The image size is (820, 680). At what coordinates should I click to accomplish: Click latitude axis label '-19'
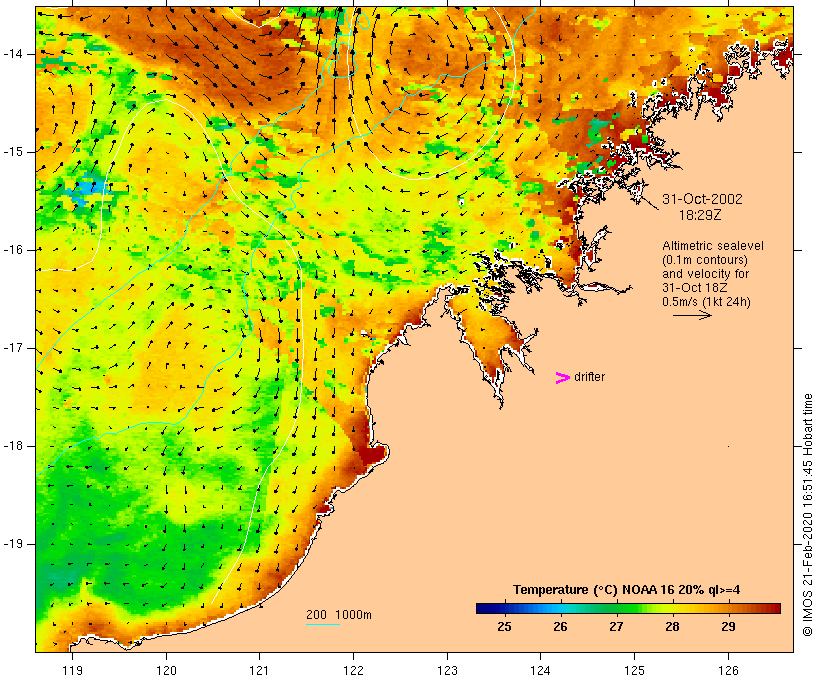pyautogui.click(x=12, y=544)
